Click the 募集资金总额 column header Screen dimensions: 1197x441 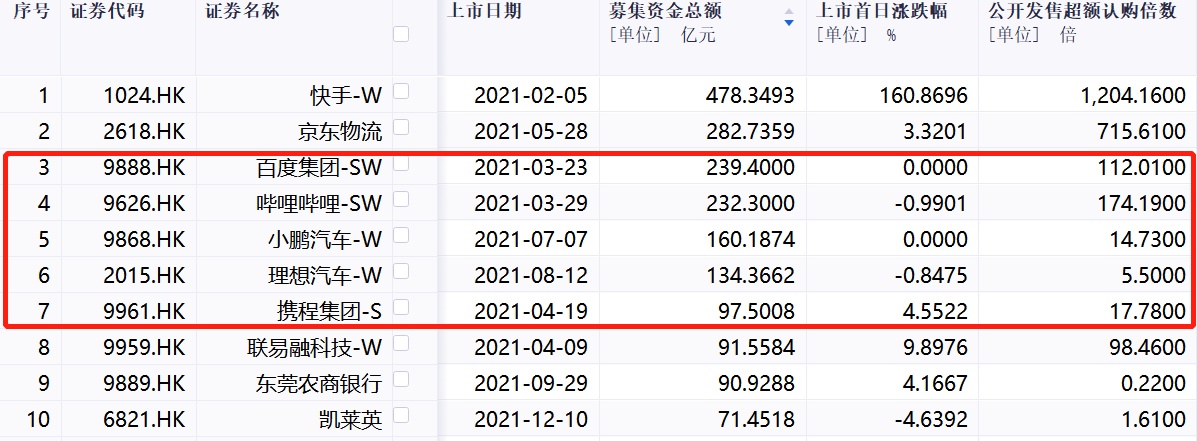point(666,12)
